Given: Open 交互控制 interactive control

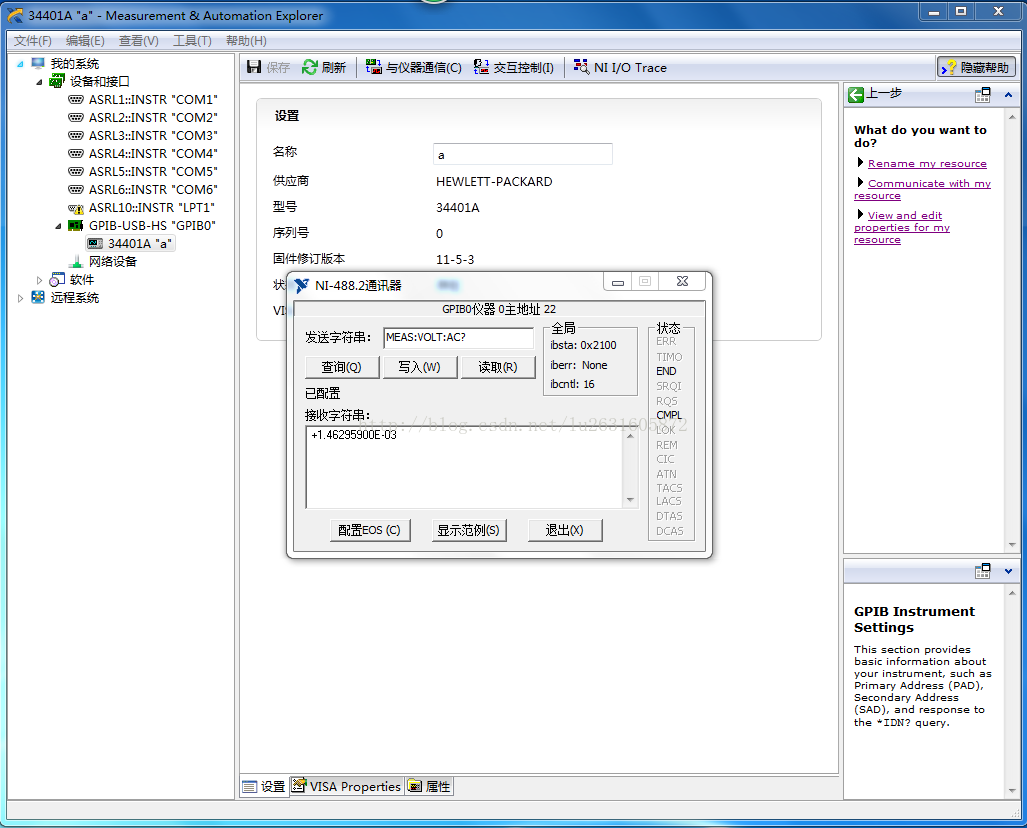Looking at the screenshot, I should (x=514, y=67).
